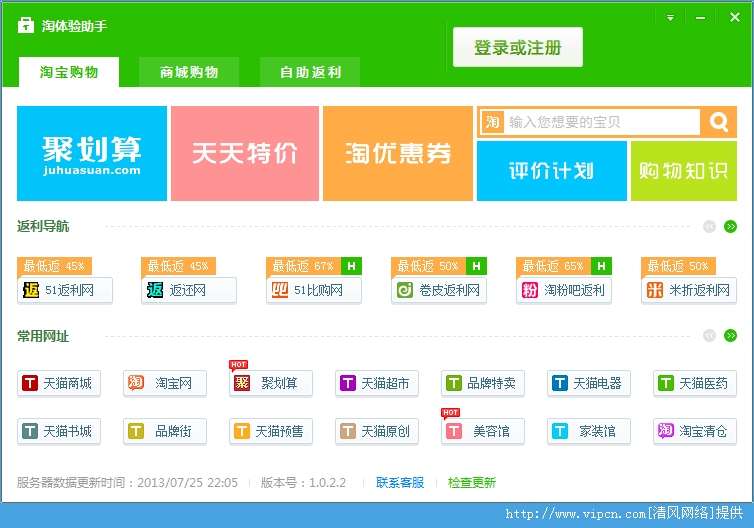
Task: Show next 常用网址 page arrow
Action: (x=730, y=336)
